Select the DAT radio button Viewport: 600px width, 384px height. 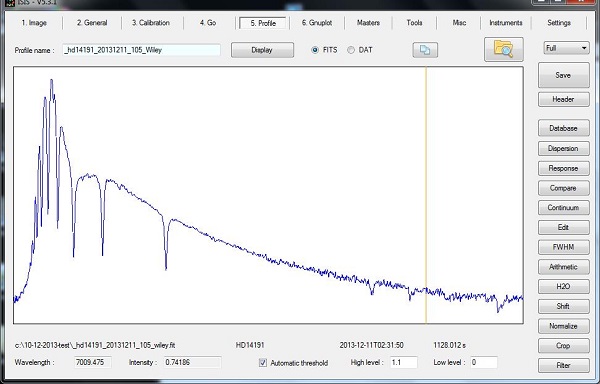click(x=351, y=50)
